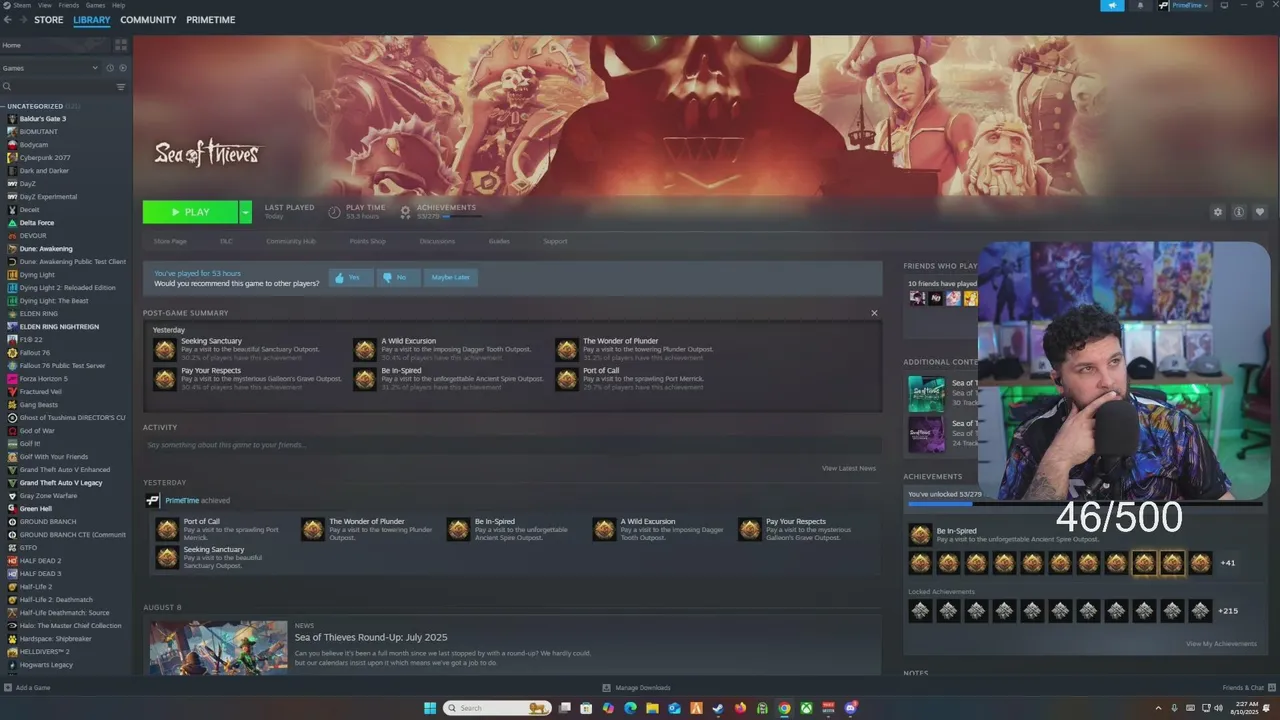1280x720 pixels.
Task: Select Cyberpunk 2077 in the library list
Action: point(45,158)
